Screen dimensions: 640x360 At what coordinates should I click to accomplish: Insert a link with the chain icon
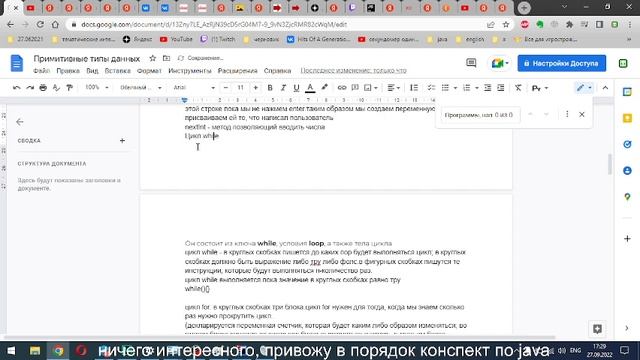[342, 88]
